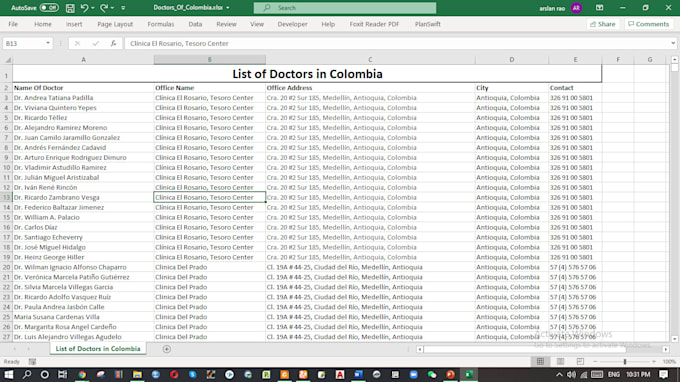Open the Windows Start menu
This screenshot has width=680, height=382.
pyautogui.click(x=8, y=375)
